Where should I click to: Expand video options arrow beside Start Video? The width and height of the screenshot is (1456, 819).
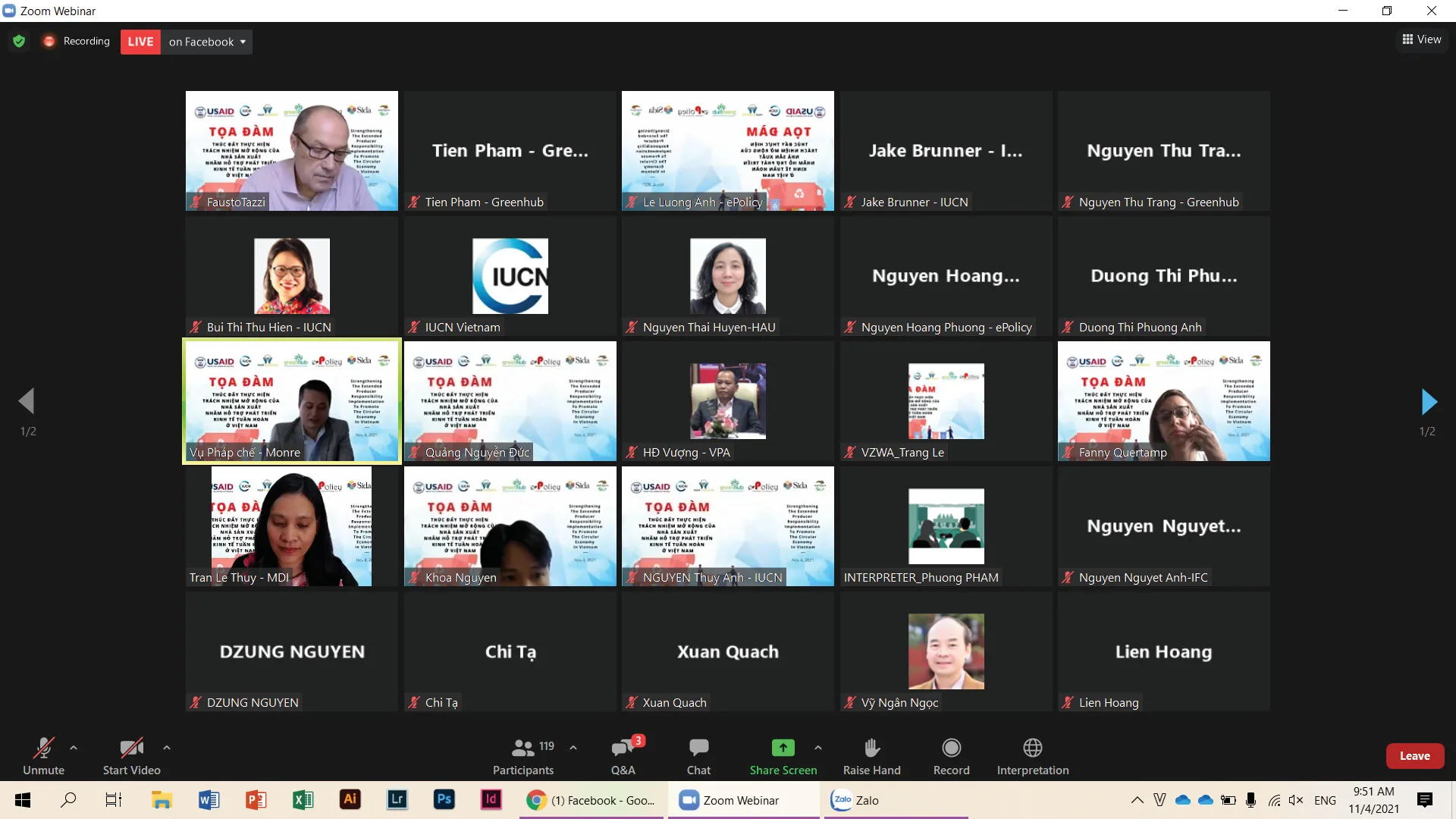coord(167,748)
